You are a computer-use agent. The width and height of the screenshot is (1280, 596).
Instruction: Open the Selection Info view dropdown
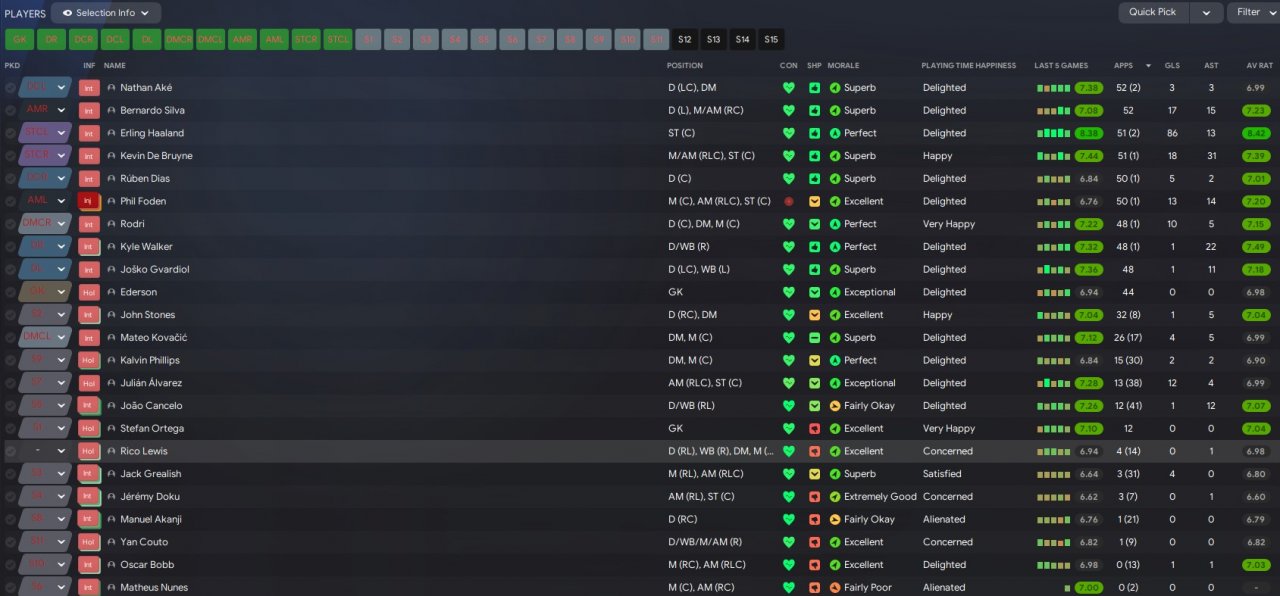pos(106,13)
